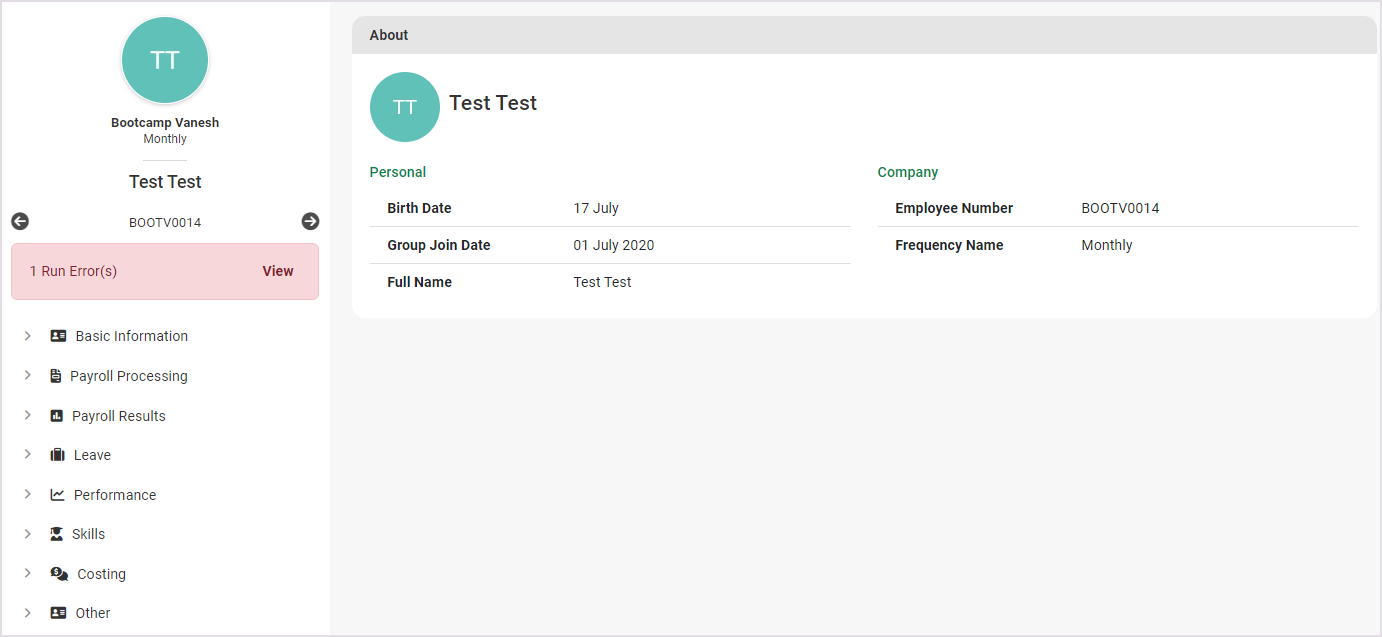Screen dimensions: 1382x637
Task: Open the Costing menu label
Action: [x=102, y=574]
